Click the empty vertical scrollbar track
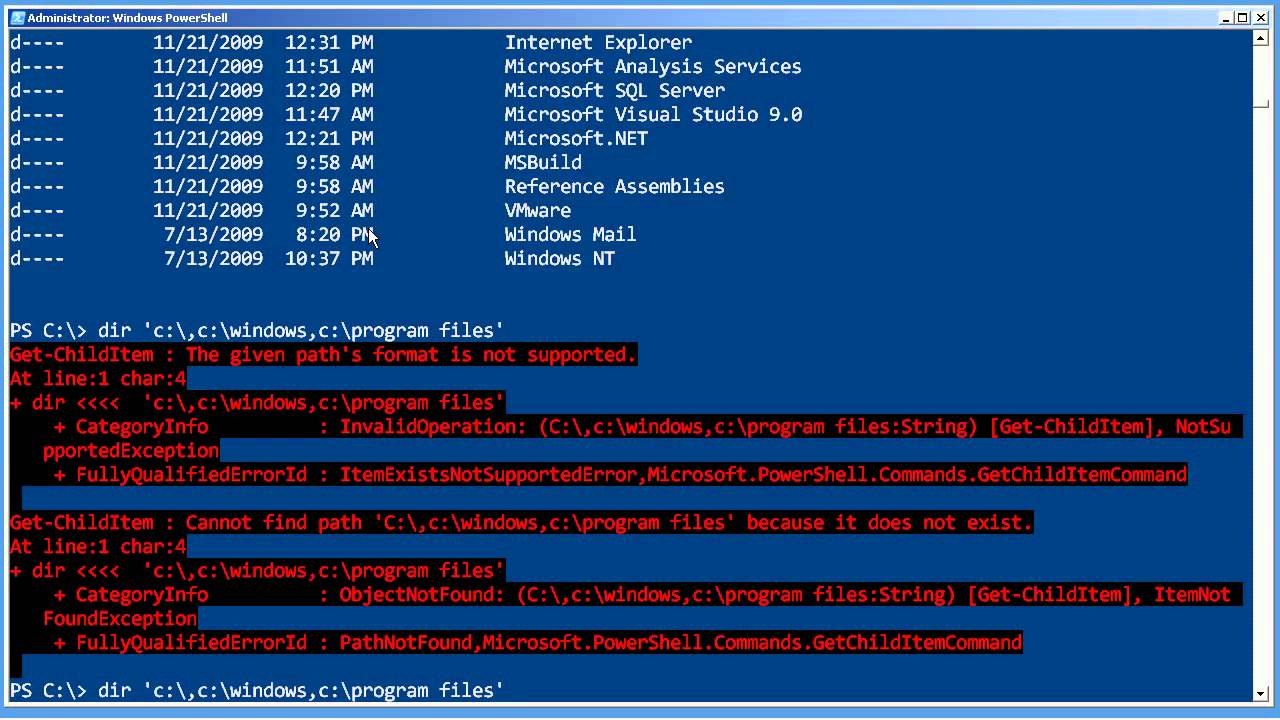Viewport: 1280px width, 720px height. 1261,400
